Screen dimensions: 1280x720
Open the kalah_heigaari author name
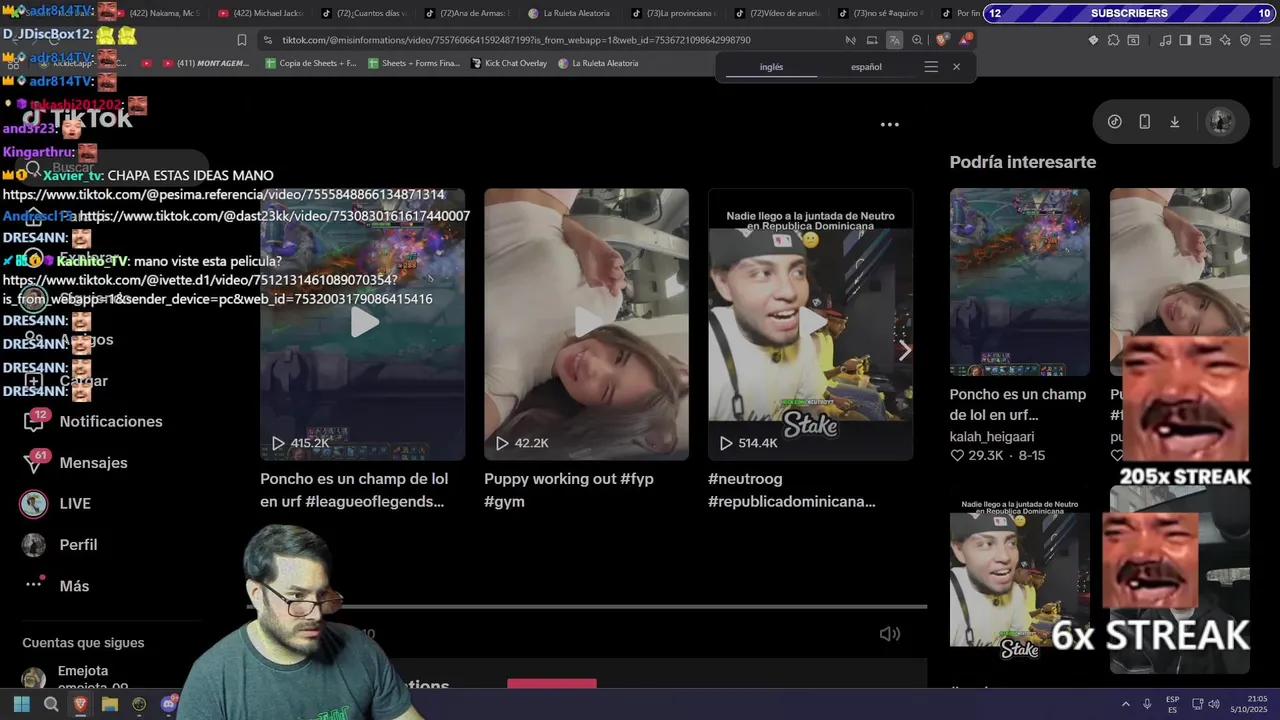pyautogui.click(x=992, y=437)
